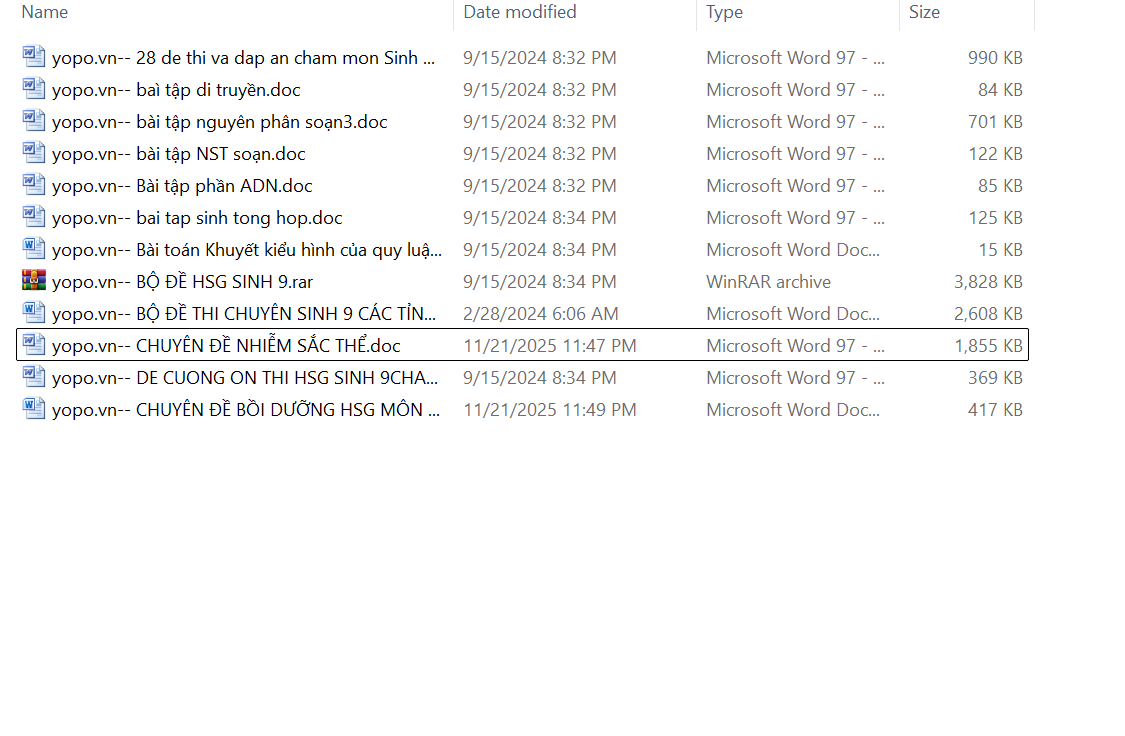Click the Word icon of bai tap sinh tong hop.doc

click(34, 217)
